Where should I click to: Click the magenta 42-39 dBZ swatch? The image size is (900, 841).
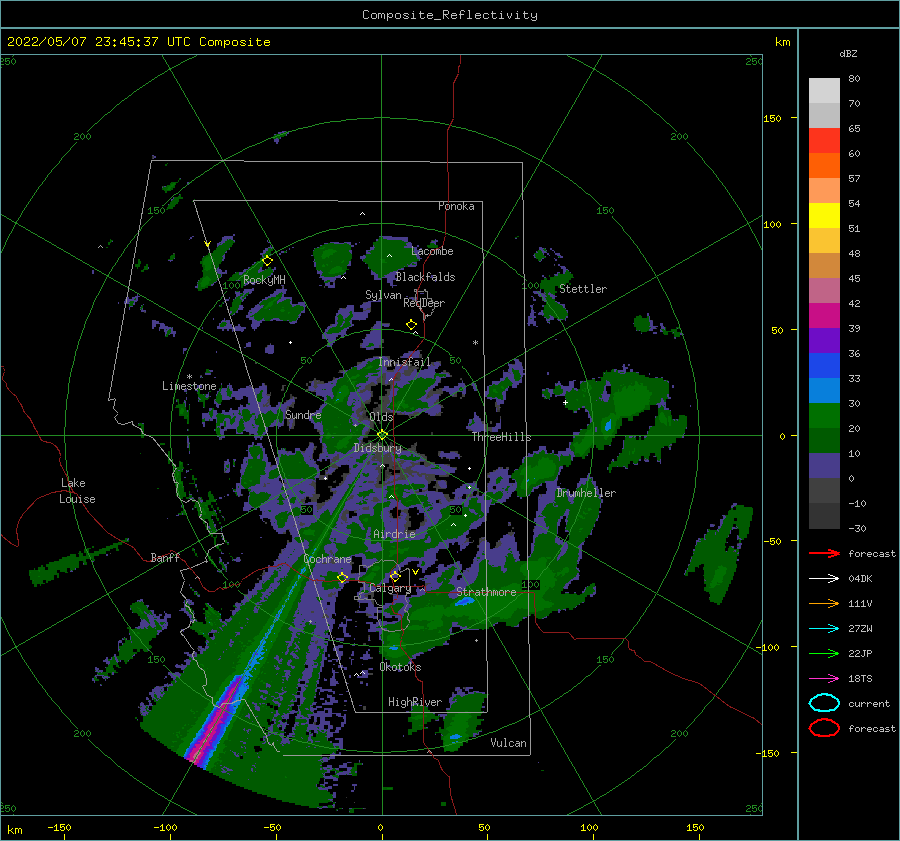point(824,316)
